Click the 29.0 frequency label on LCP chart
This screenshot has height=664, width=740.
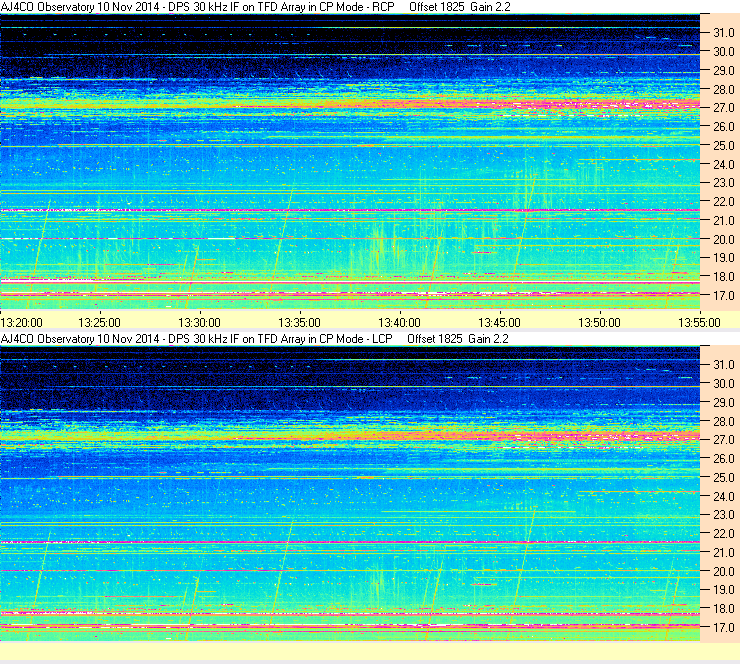(x=724, y=403)
